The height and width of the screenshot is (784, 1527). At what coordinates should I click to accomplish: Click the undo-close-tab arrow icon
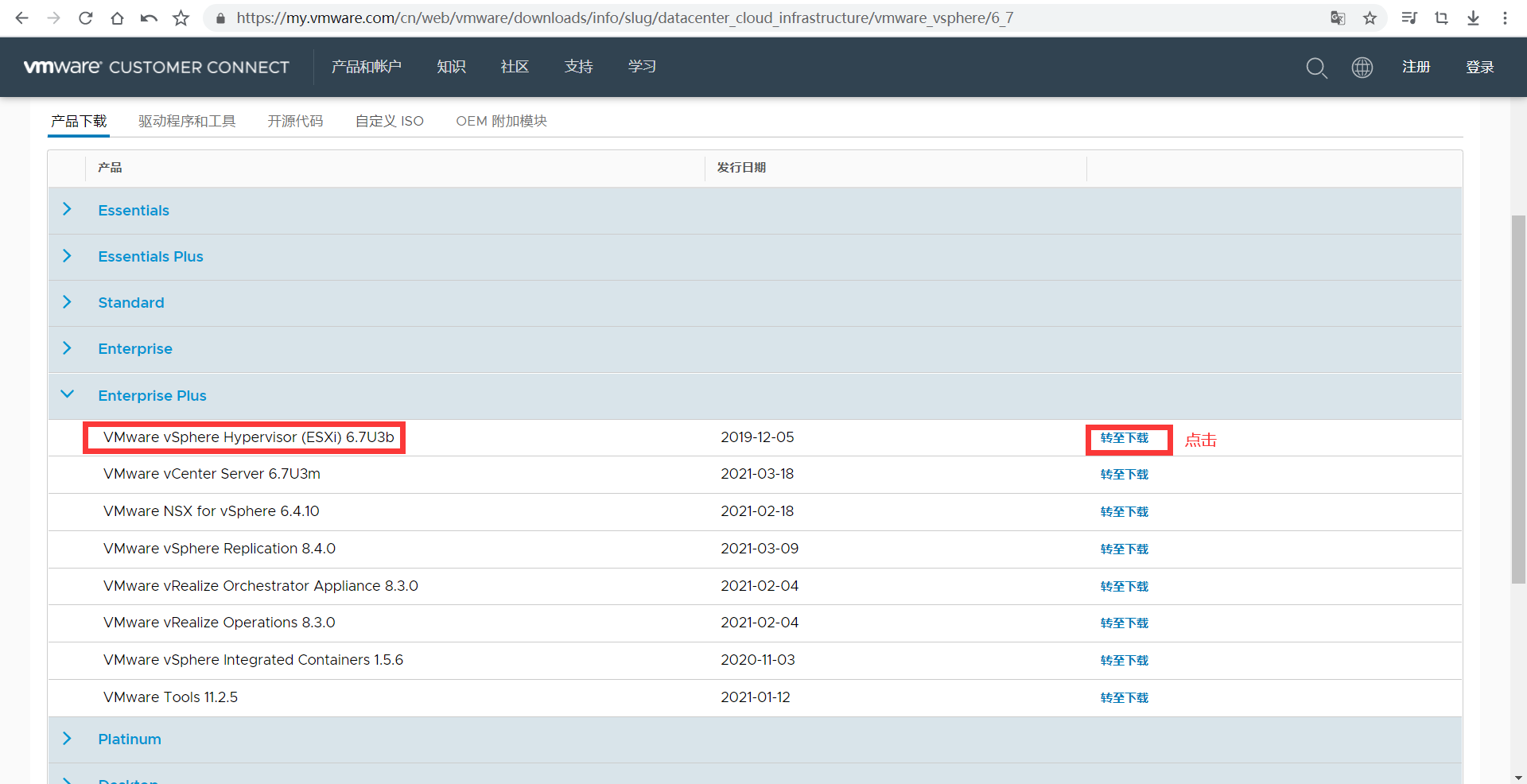149,17
